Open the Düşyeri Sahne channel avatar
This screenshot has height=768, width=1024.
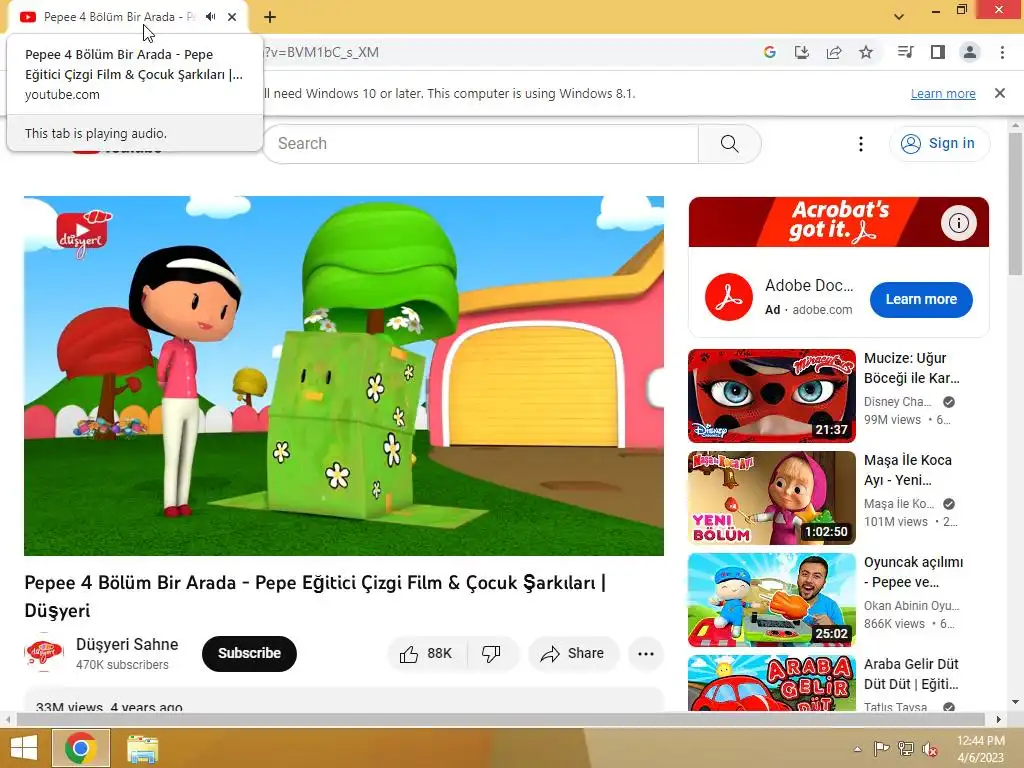pyautogui.click(x=44, y=652)
